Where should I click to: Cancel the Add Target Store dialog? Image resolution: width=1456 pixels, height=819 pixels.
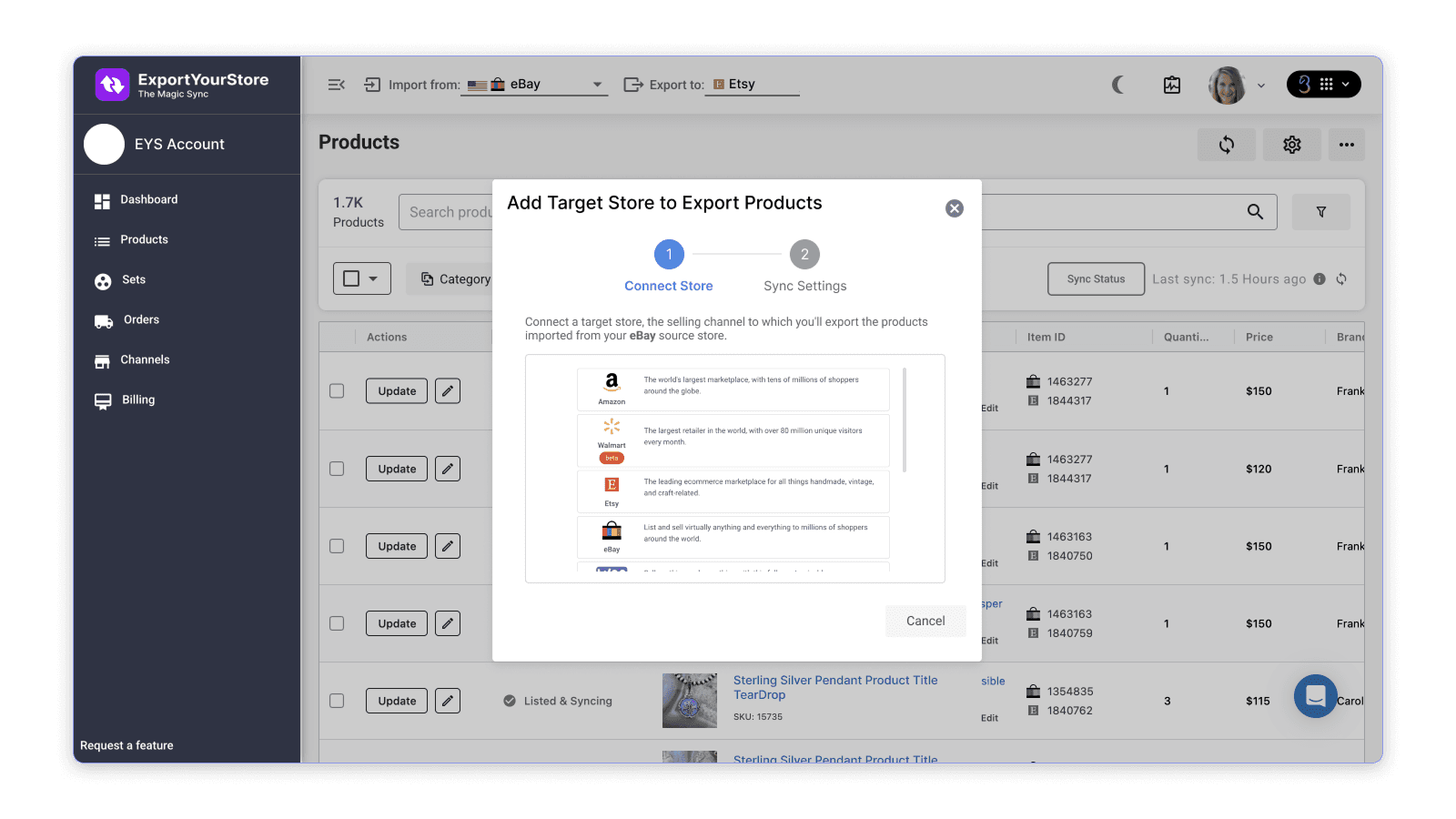pos(925,621)
